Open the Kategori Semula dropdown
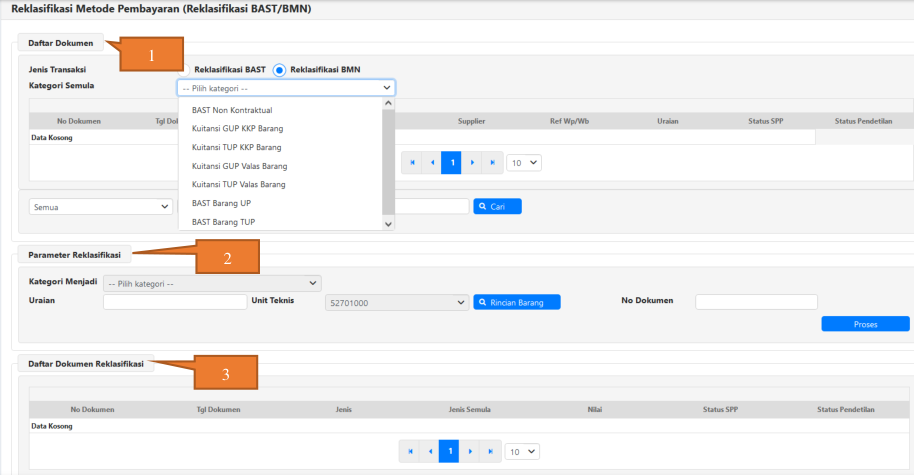Screen dimensions: 914x475 [x=286, y=87]
